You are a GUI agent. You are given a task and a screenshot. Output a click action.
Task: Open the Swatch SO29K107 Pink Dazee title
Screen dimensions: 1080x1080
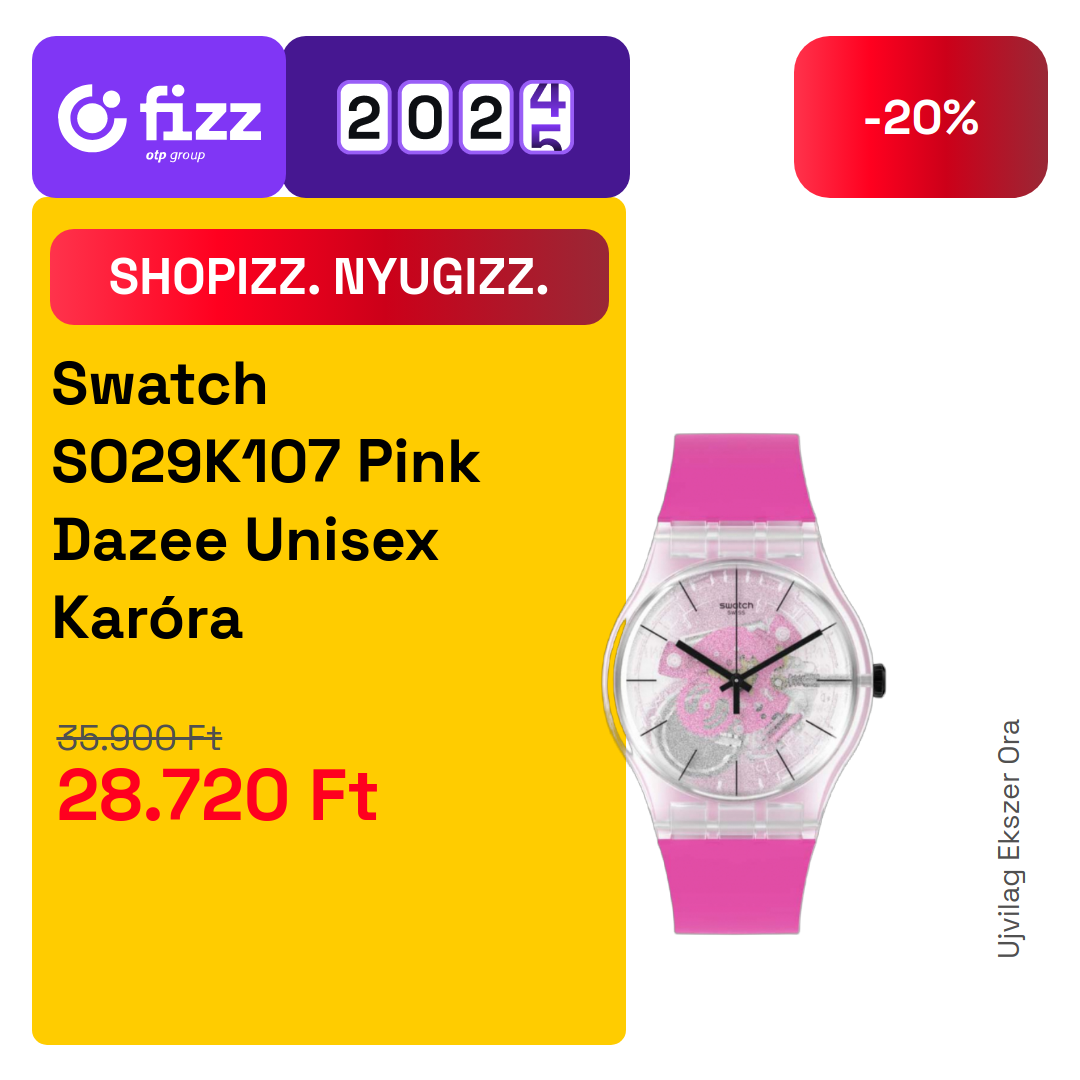pos(266,501)
